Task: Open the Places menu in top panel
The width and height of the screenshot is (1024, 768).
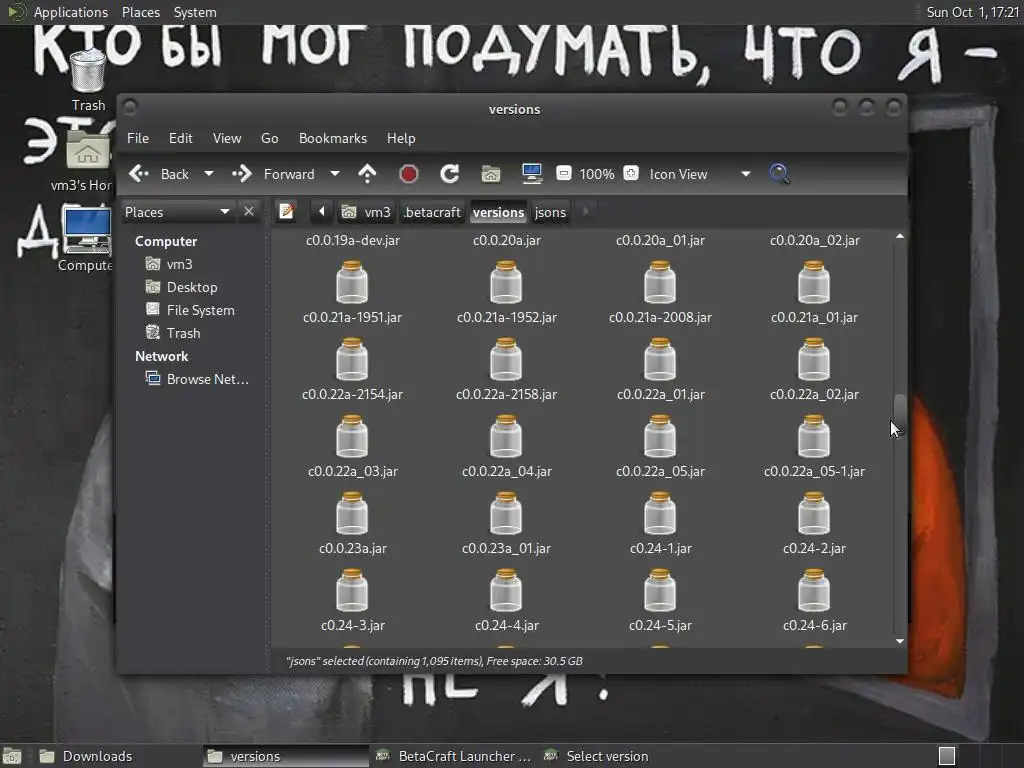Action: [x=140, y=12]
